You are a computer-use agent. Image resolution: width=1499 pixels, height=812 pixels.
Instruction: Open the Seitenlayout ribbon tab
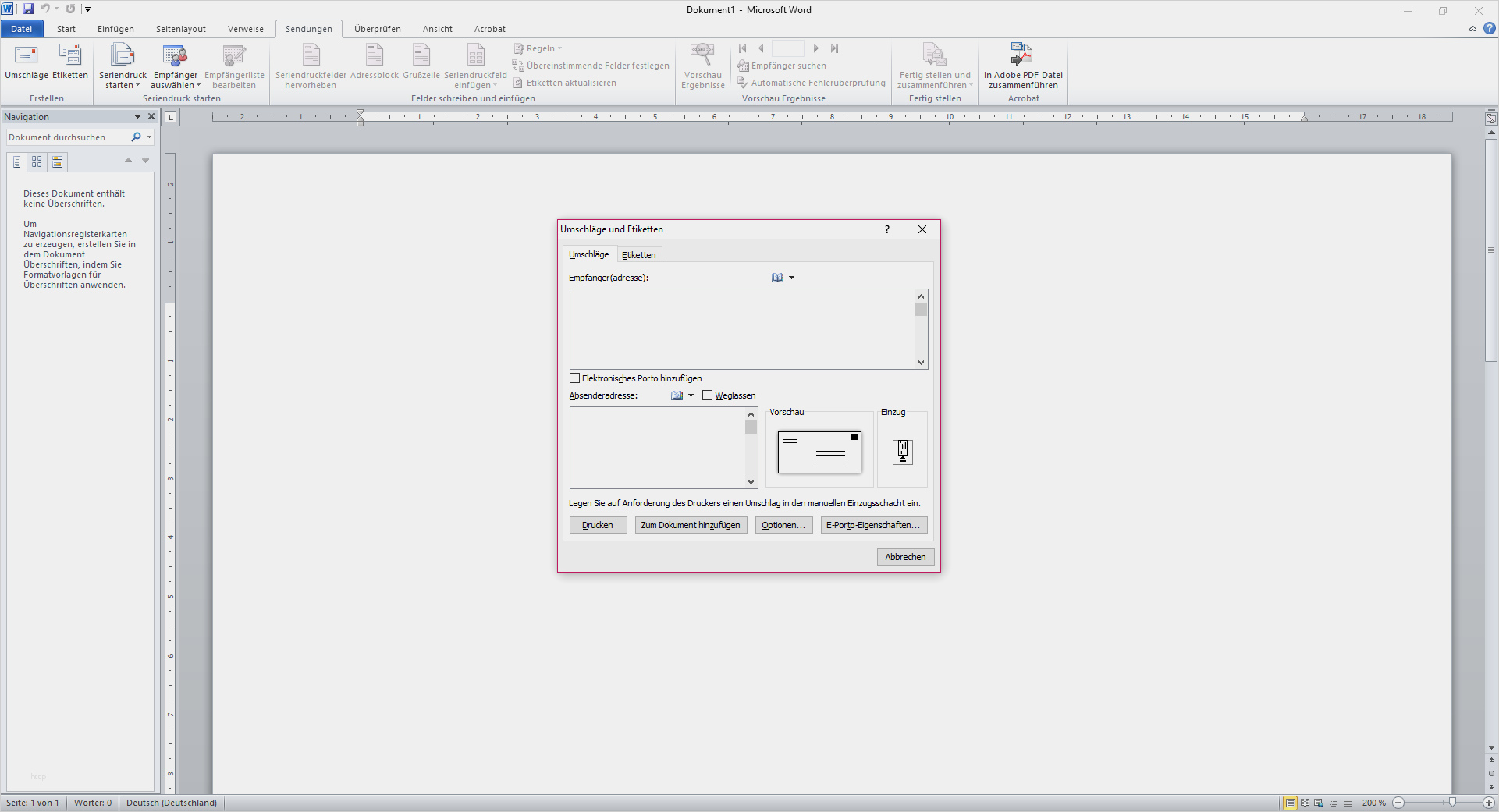tap(181, 29)
